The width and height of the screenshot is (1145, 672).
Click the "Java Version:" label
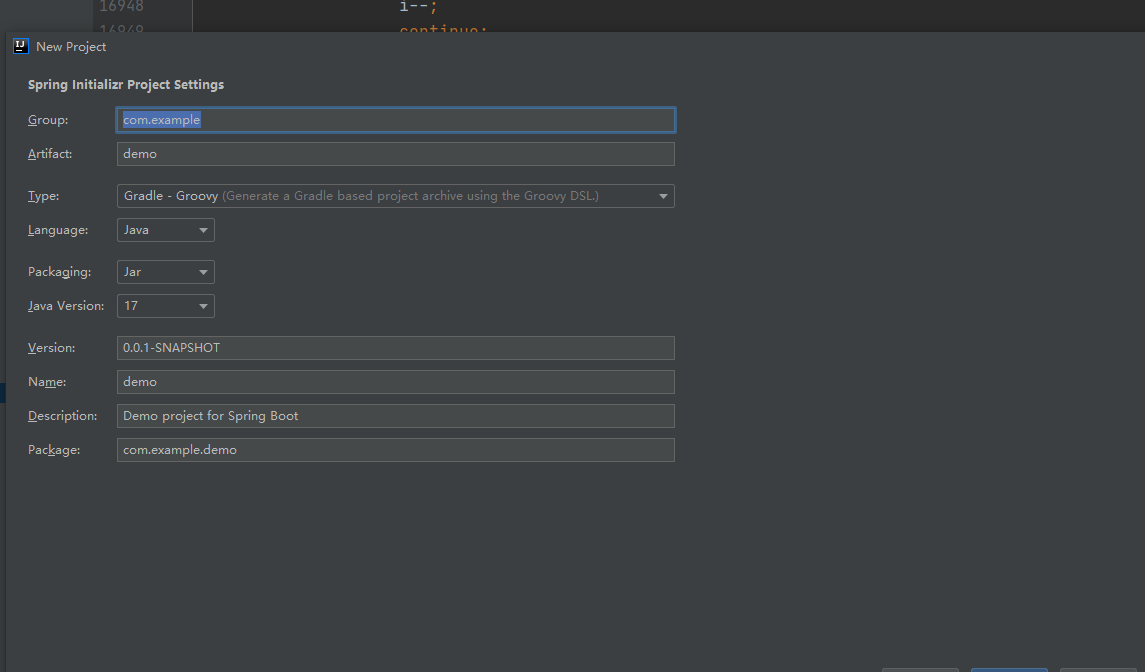(x=66, y=306)
